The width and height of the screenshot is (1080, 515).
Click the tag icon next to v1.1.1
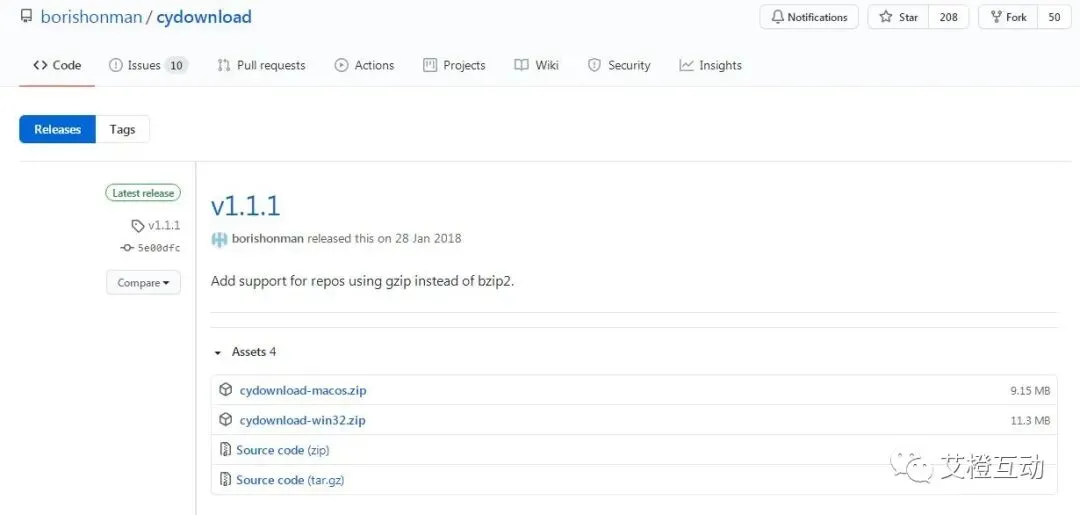(138, 226)
